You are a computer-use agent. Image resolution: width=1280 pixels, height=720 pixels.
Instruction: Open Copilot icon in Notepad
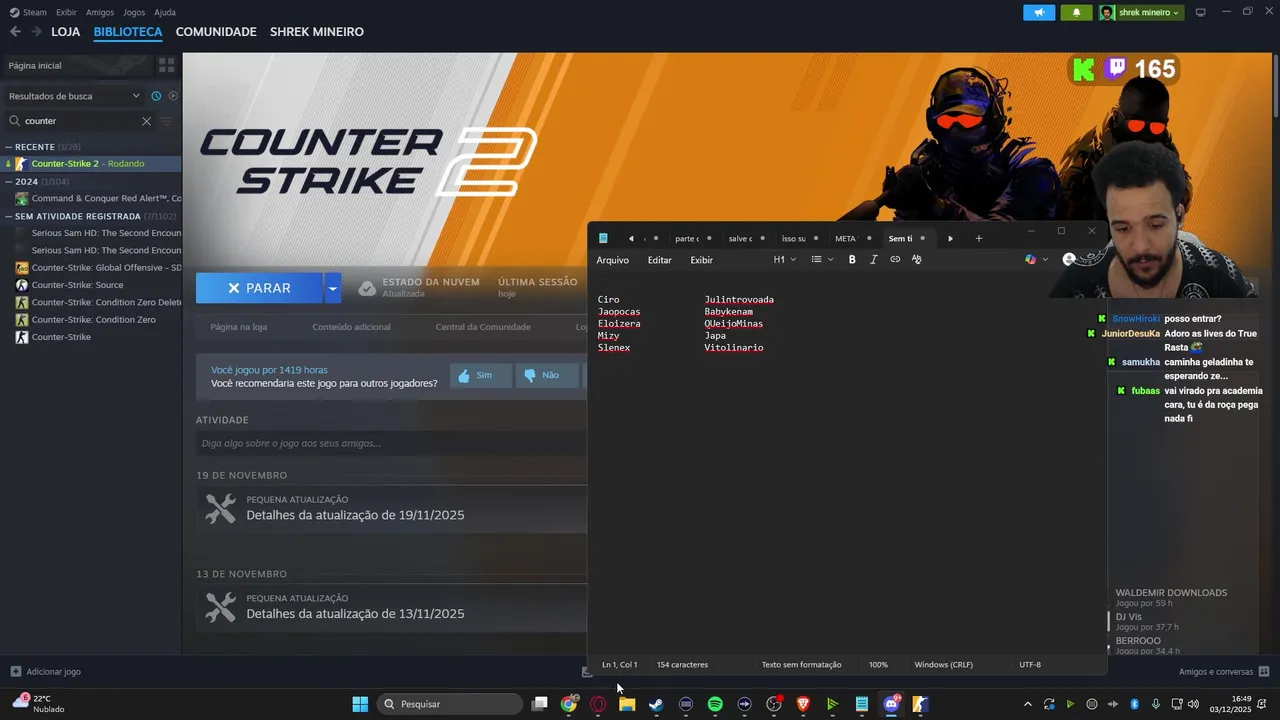click(x=1030, y=260)
